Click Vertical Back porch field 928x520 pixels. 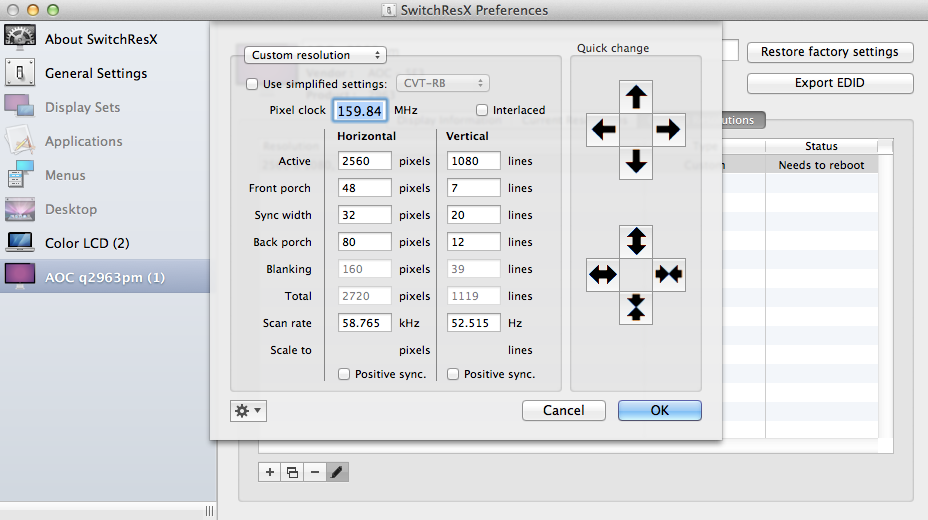point(473,242)
